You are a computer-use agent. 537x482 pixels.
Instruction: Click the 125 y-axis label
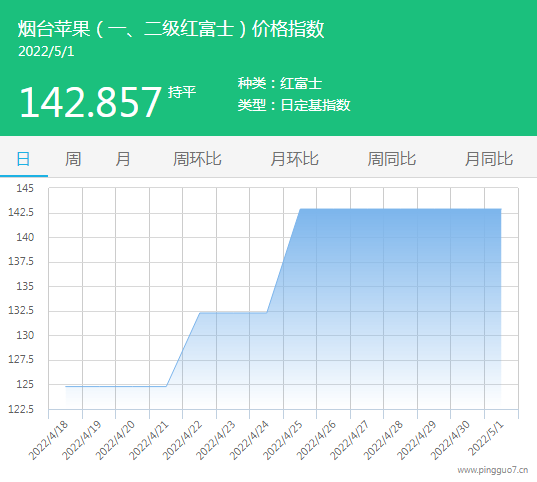pyautogui.click(x=25, y=384)
